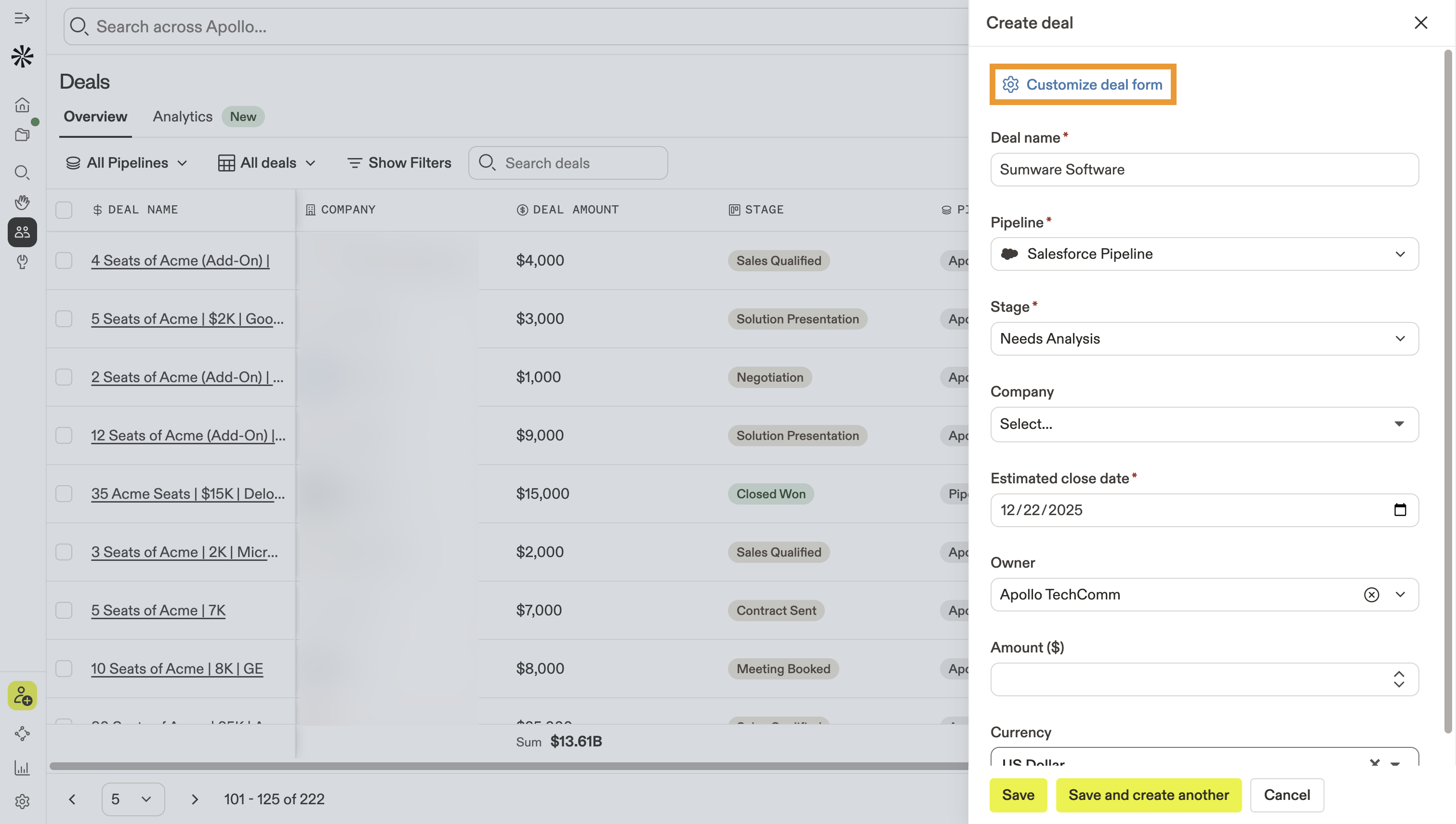Image resolution: width=1456 pixels, height=824 pixels.
Task: Click the Home icon in sidebar
Action: pos(22,105)
